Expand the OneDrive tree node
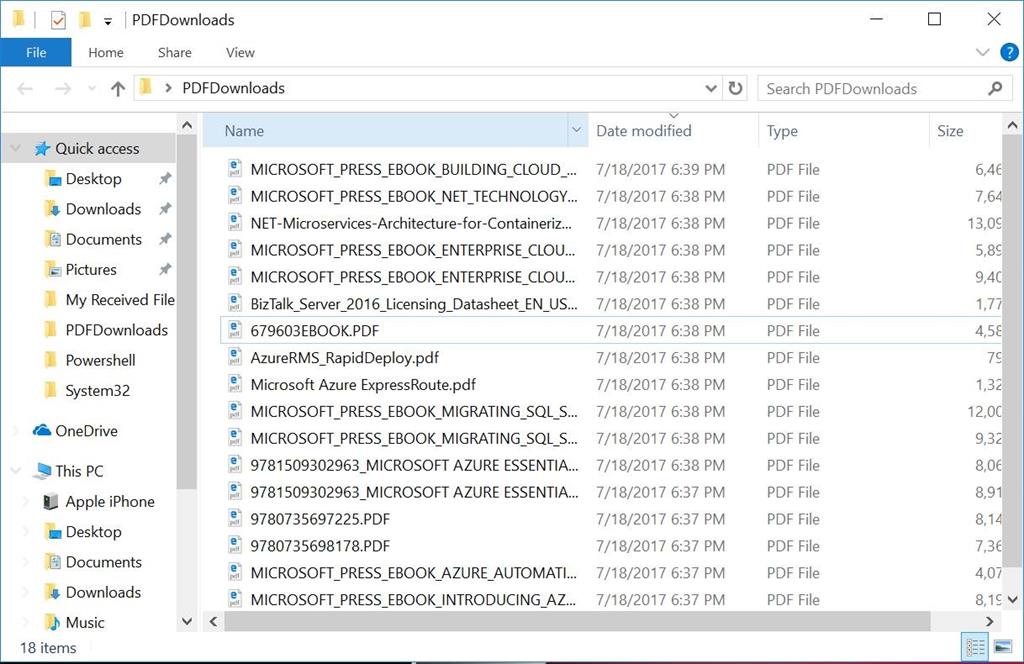 tap(16, 431)
